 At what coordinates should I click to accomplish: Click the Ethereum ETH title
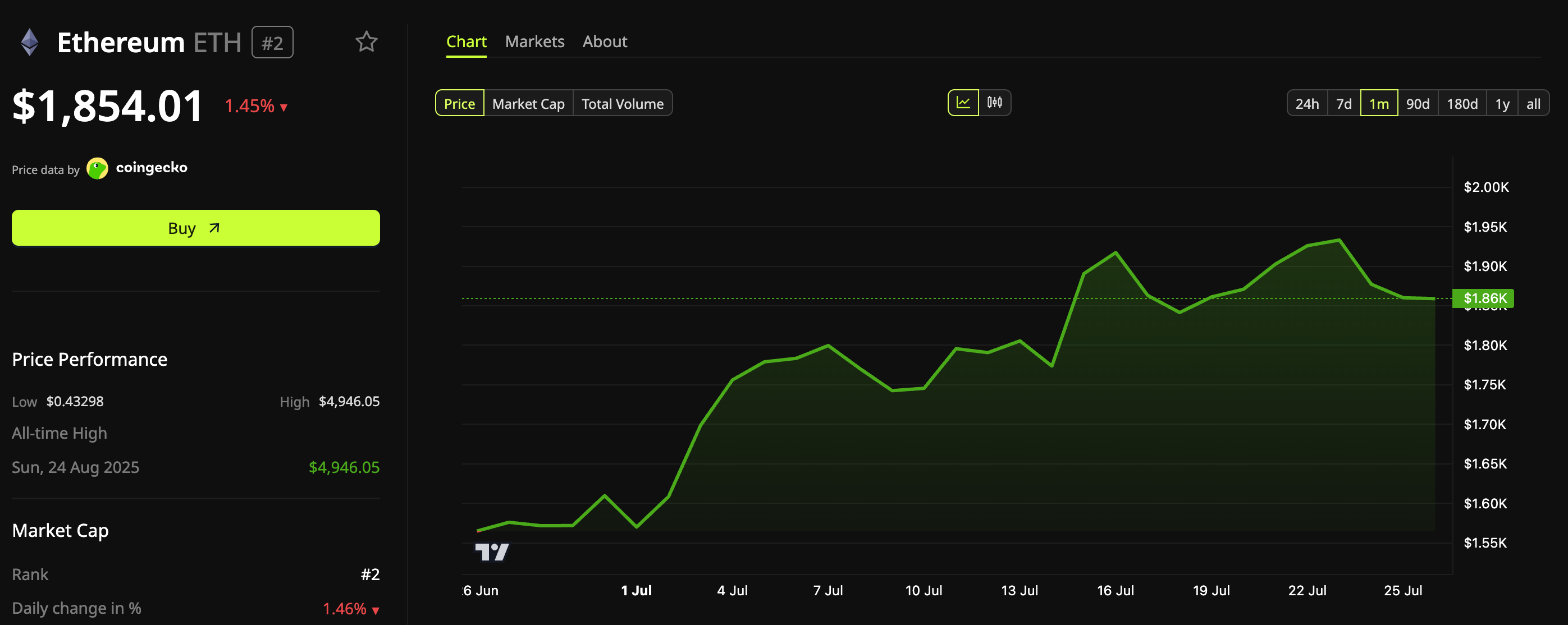tap(149, 43)
